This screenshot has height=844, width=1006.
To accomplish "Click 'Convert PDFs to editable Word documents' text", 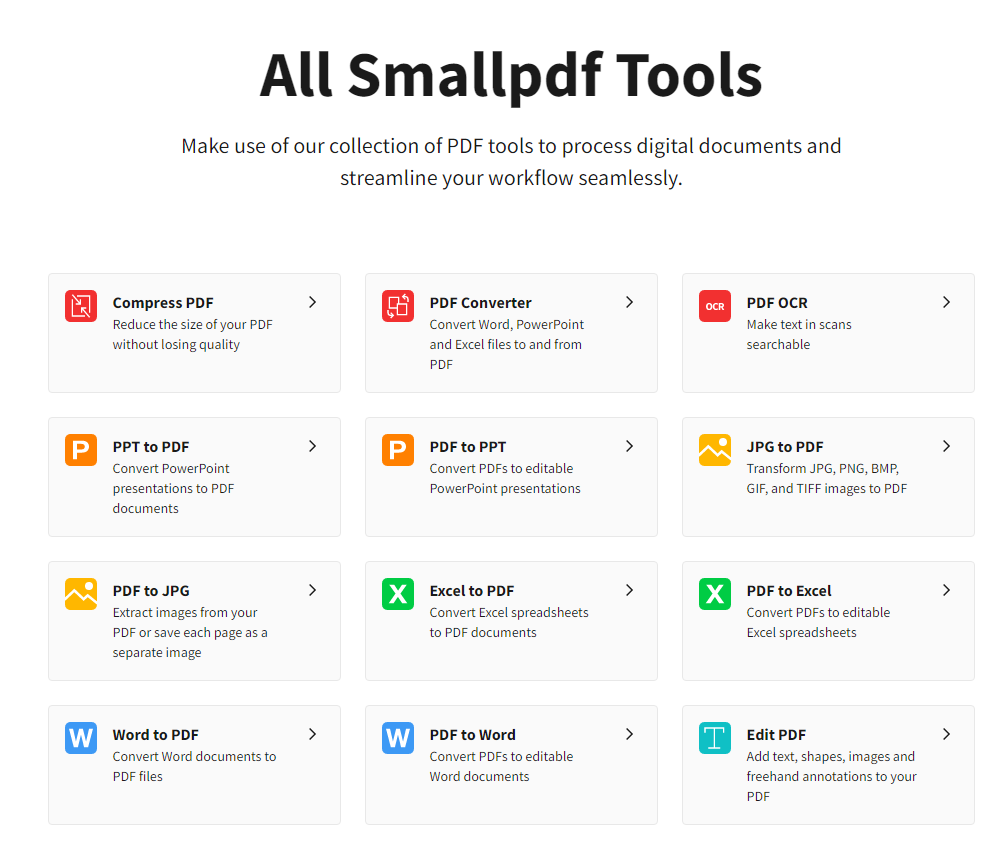I will pyautogui.click(x=501, y=766).
